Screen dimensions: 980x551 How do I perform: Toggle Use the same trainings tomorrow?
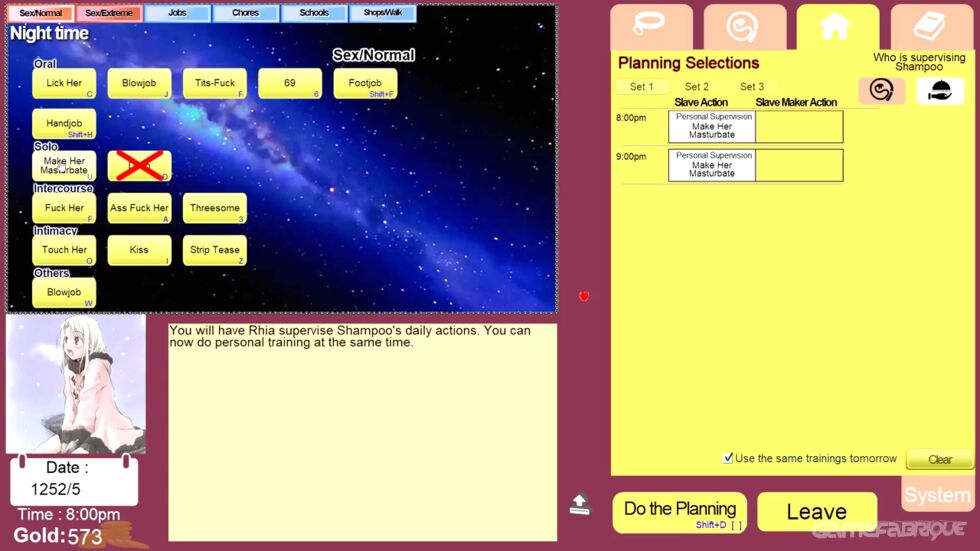click(x=728, y=458)
